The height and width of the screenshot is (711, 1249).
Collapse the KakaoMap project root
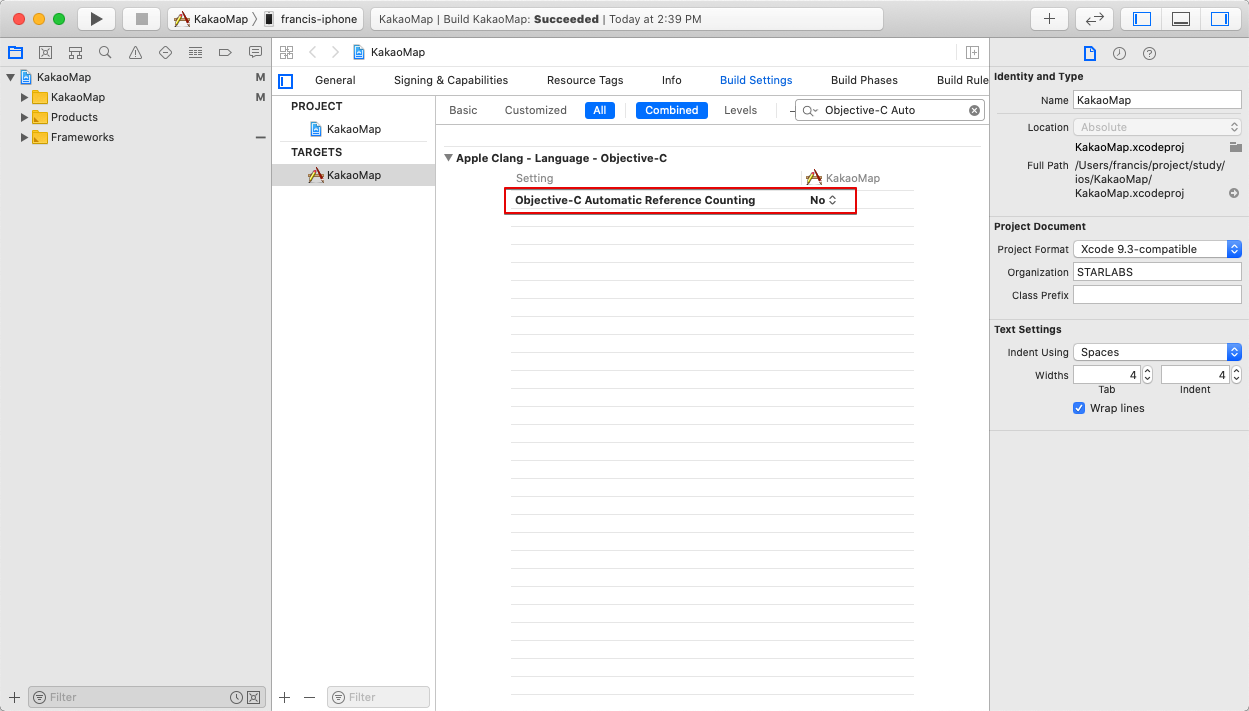[x=11, y=77]
